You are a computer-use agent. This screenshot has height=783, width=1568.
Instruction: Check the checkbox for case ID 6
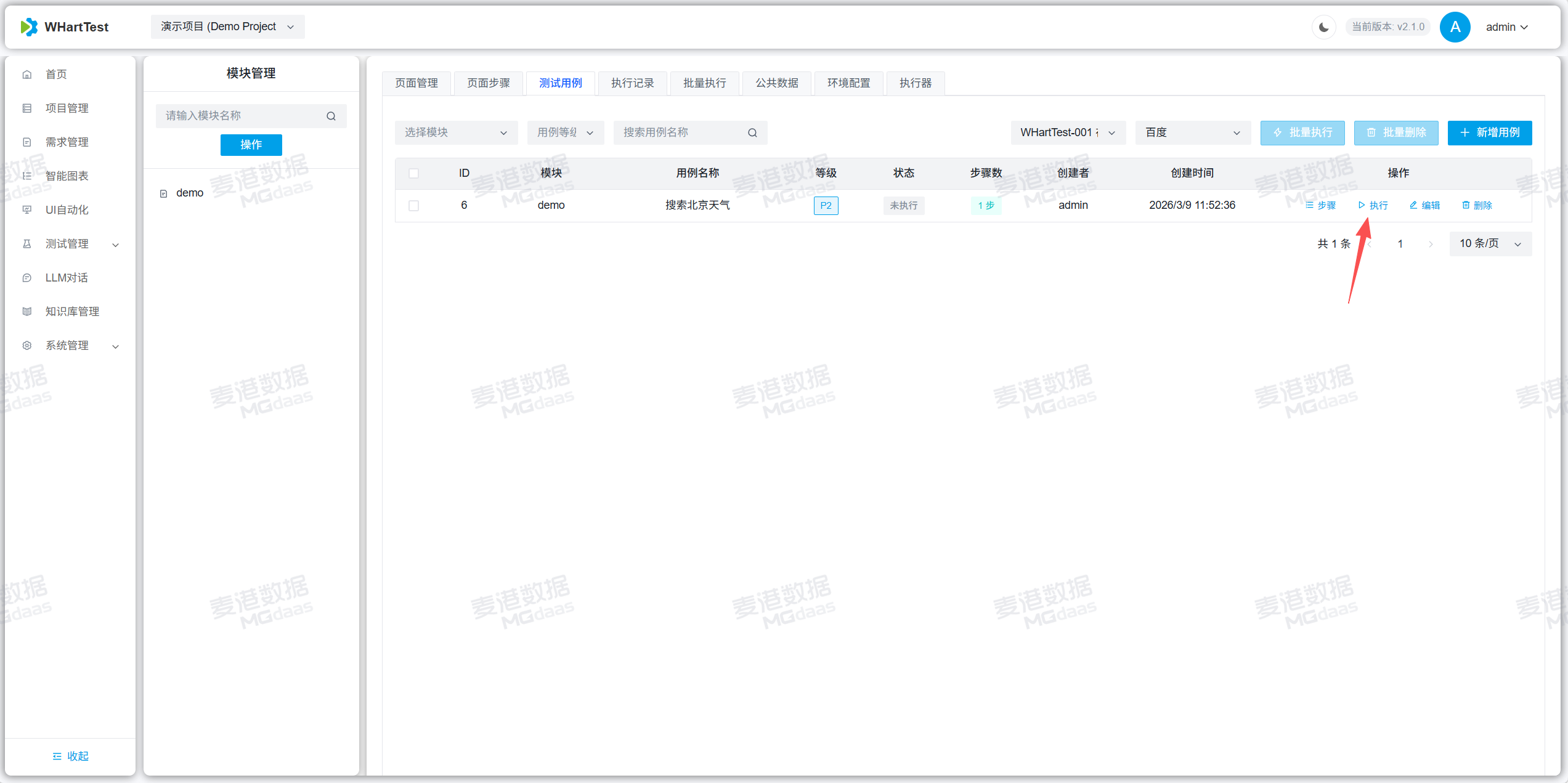coord(413,205)
